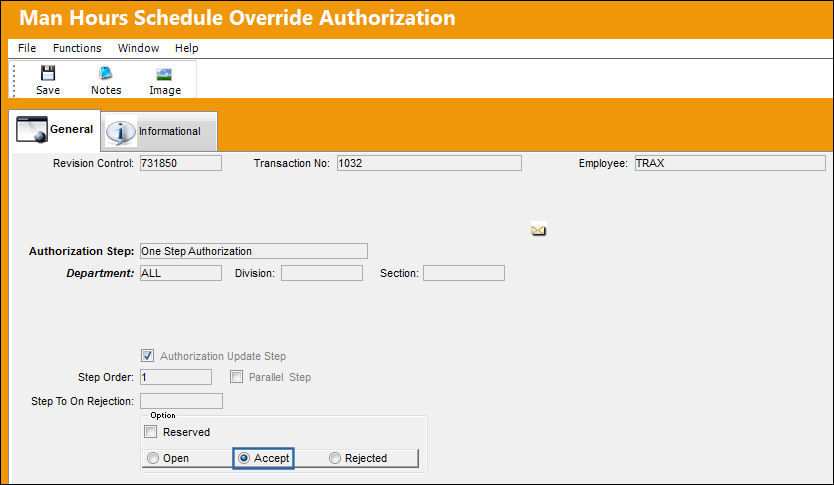This screenshot has width=834, height=485.
Task: Click the Revision Control label
Action: pyautogui.click(x=93, y=163)
